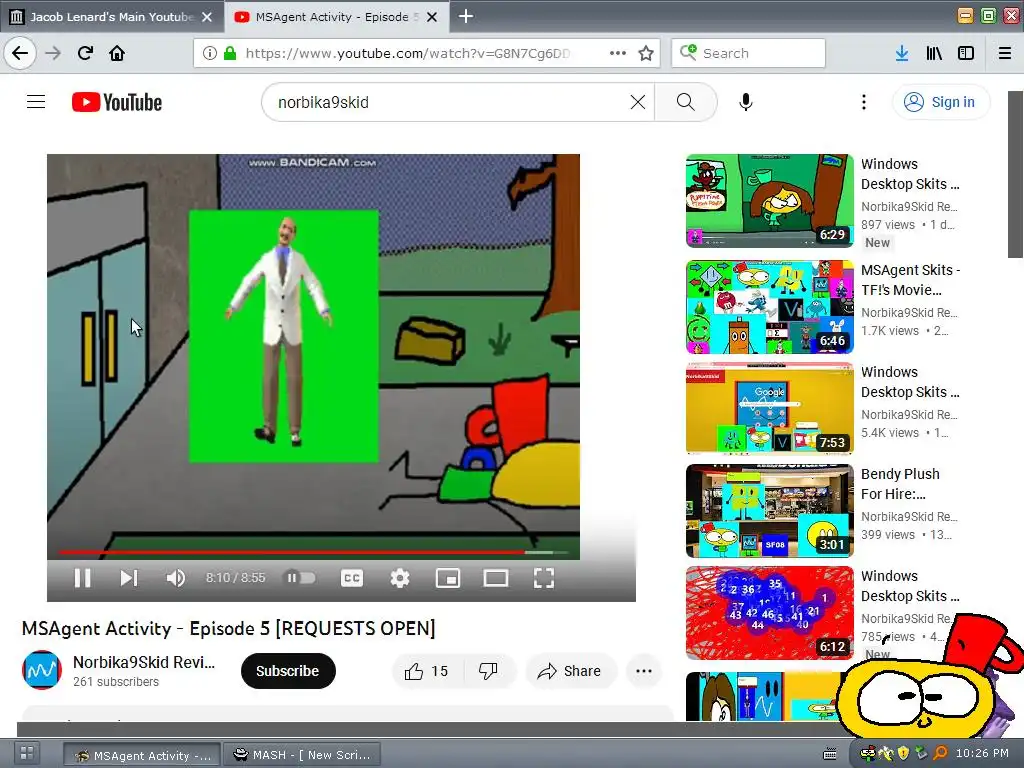Click the YouTube logo

(117, 102)
